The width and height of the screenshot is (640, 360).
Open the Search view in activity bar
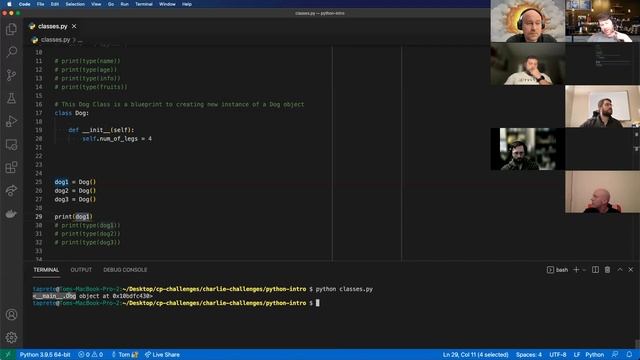(11, 51)
